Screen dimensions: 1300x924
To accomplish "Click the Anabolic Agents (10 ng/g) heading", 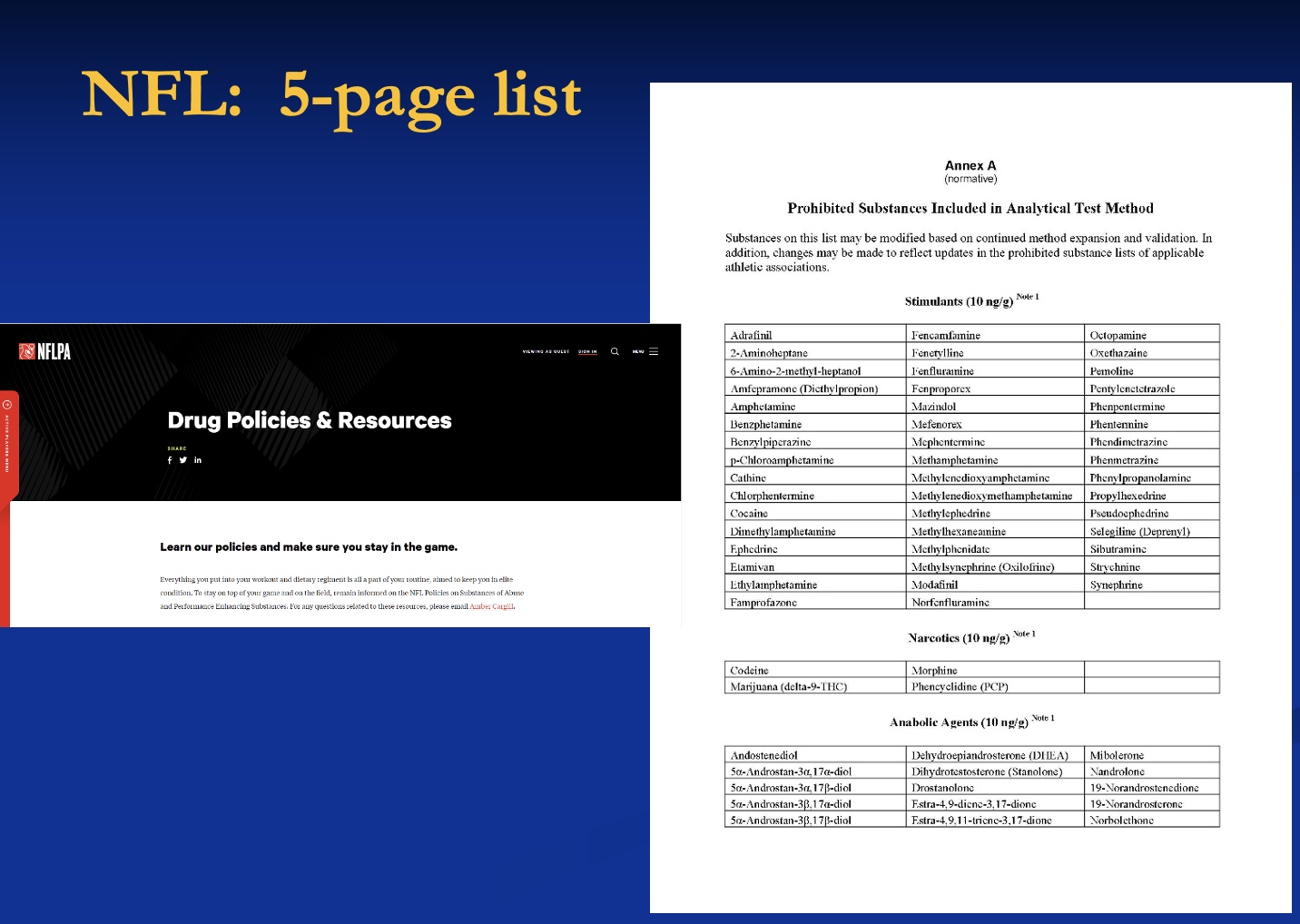I will click(x=959, y=722).
